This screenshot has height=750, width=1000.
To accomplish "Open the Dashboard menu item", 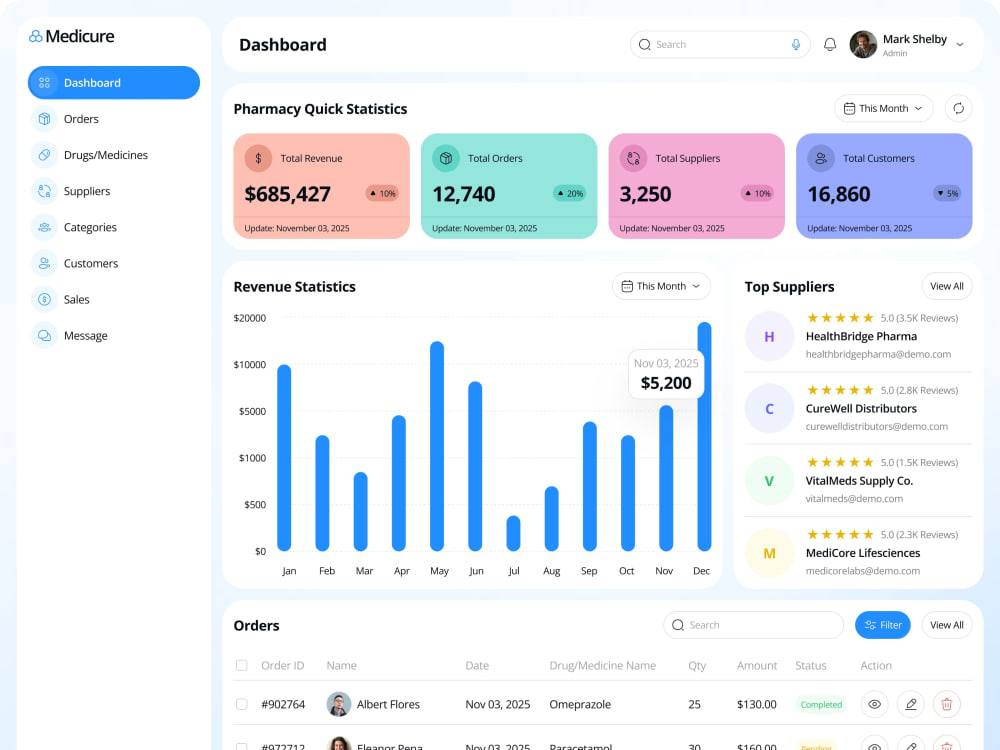I will 114,83.
